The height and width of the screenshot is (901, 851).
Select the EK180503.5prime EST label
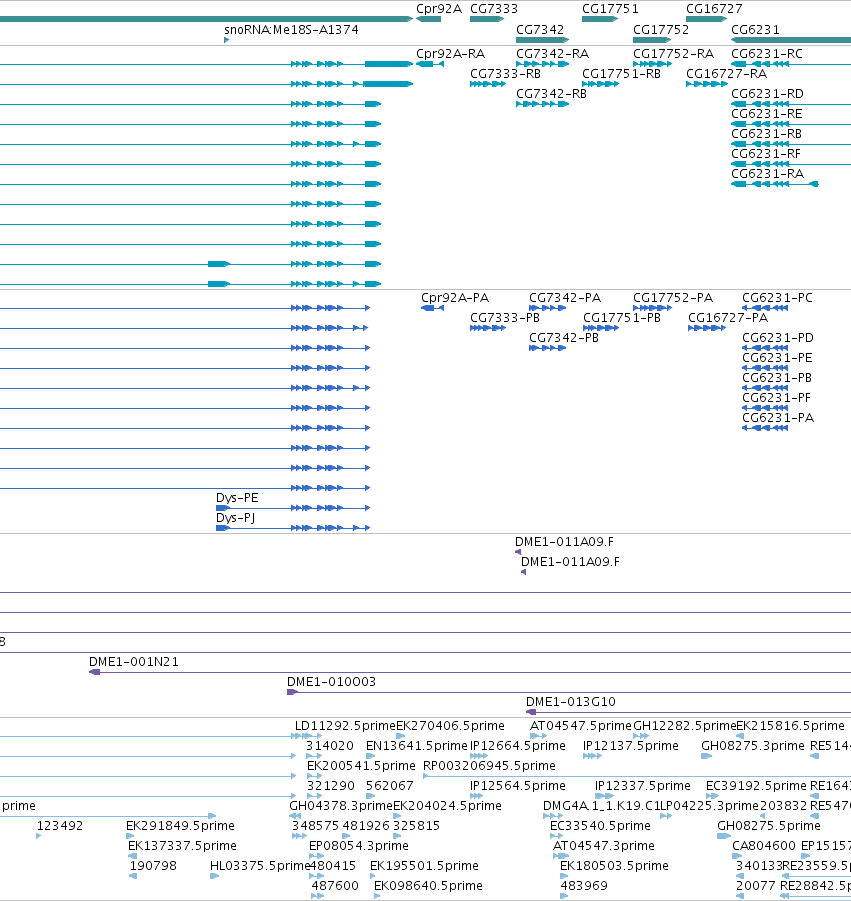click(x=614, y=867)
